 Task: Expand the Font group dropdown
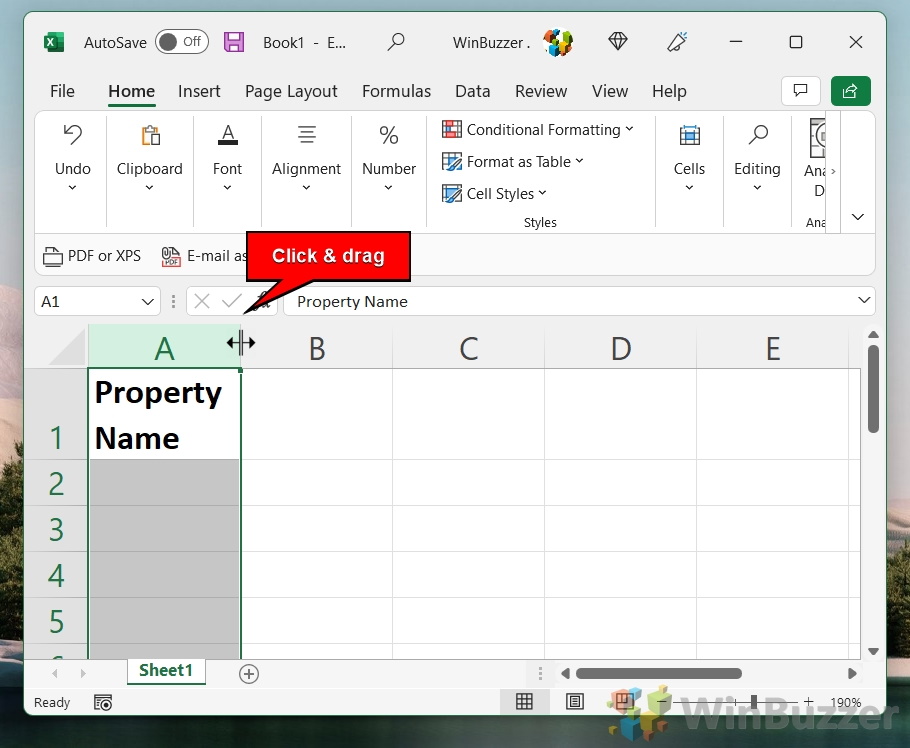[x=227, y=186]
